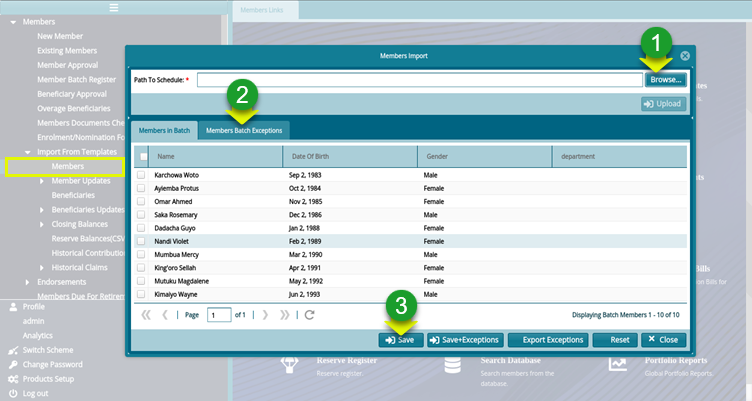Expand the Member Updates node
The height and width of the screenshot is (401, 752).
tap(42, 181)
